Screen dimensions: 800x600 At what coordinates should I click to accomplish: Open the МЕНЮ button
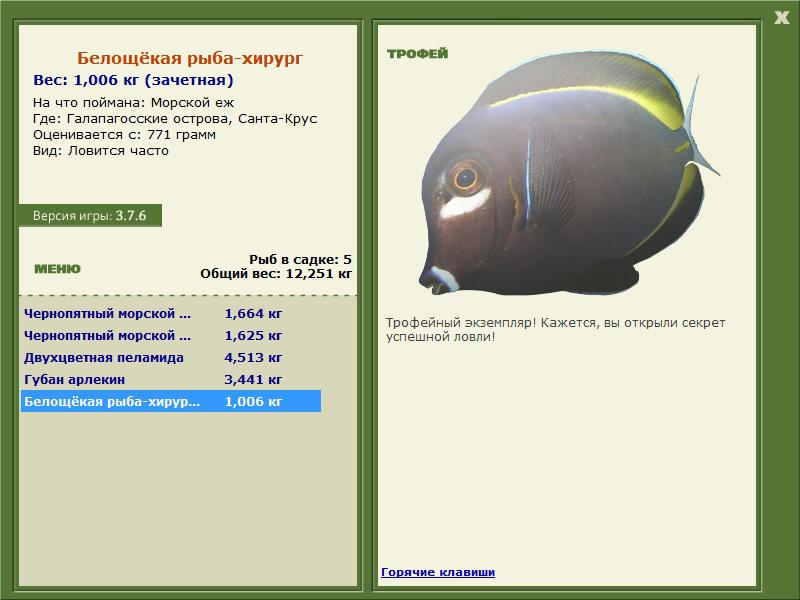57,269
